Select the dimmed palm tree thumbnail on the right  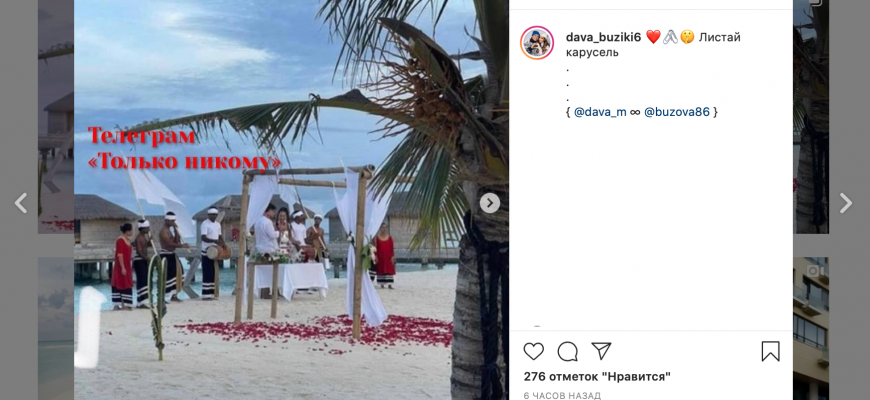tap(811, 117)
